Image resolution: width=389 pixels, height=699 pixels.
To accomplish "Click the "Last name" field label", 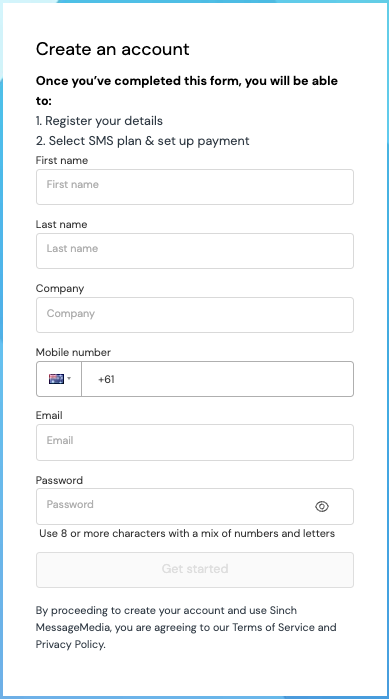I will [x=61, y=224].
